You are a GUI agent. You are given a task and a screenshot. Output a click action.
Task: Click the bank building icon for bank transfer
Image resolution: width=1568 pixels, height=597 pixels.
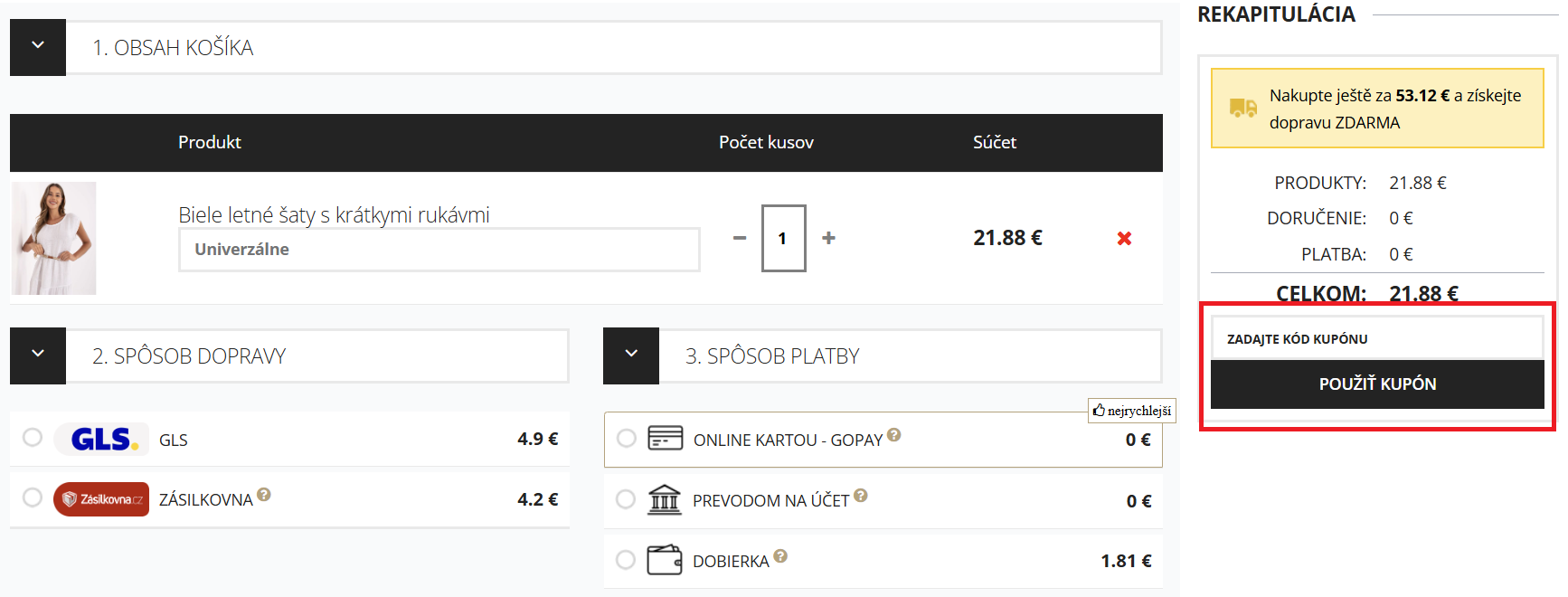[665, 499]
